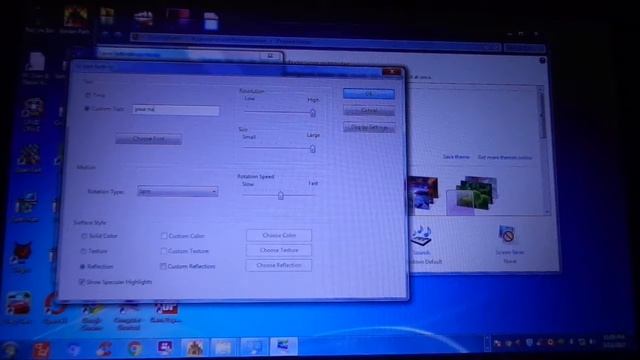Click the custom text input field
Image resolution: width=640 pixels, height=360 pixels.
pos(176,110)
